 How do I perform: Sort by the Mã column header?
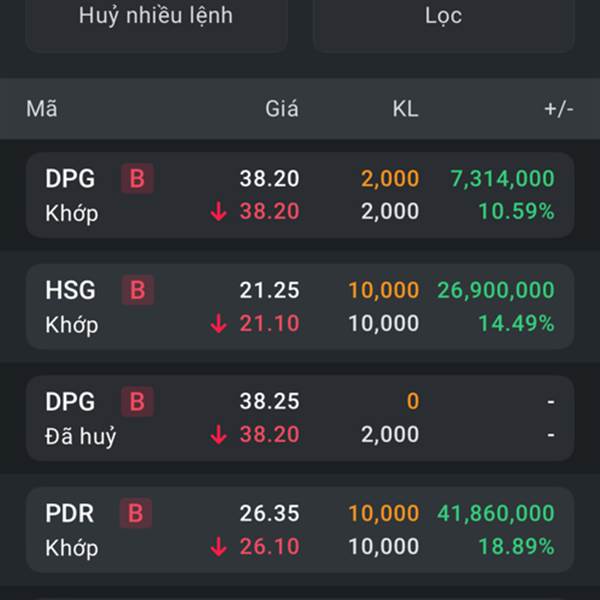[42, 109]
